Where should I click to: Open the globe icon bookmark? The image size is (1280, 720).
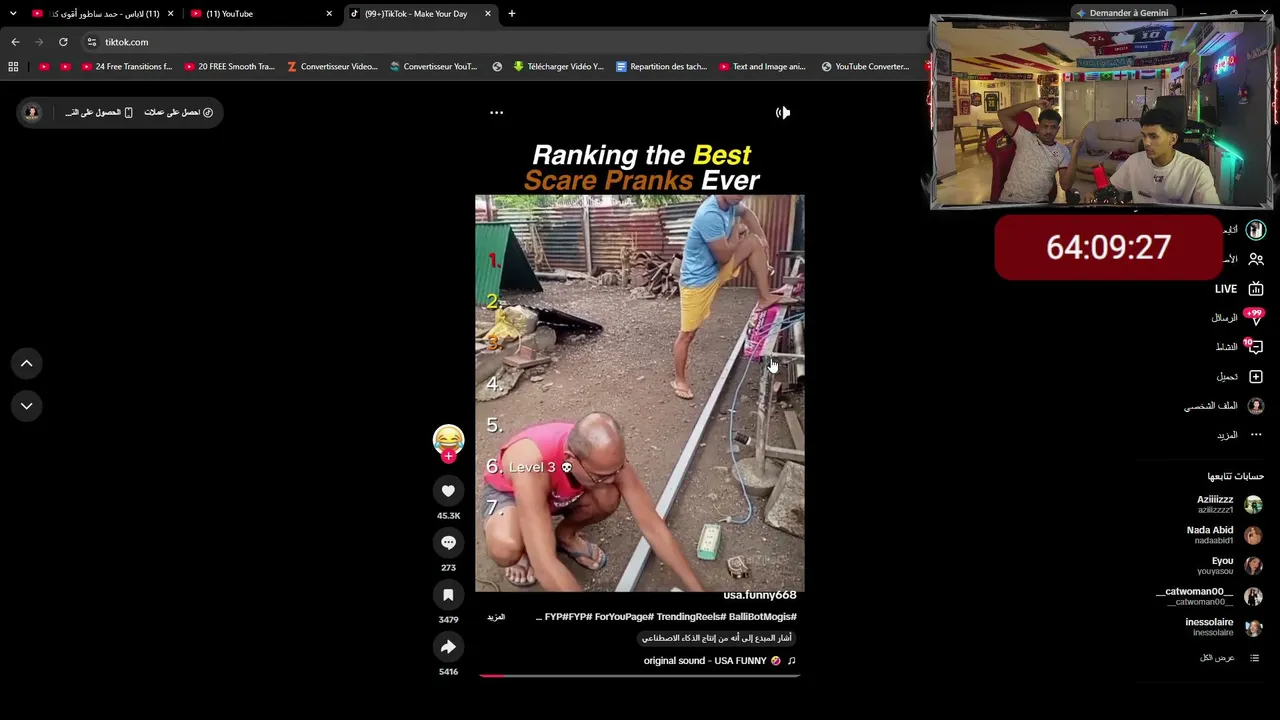click(497, 67)
